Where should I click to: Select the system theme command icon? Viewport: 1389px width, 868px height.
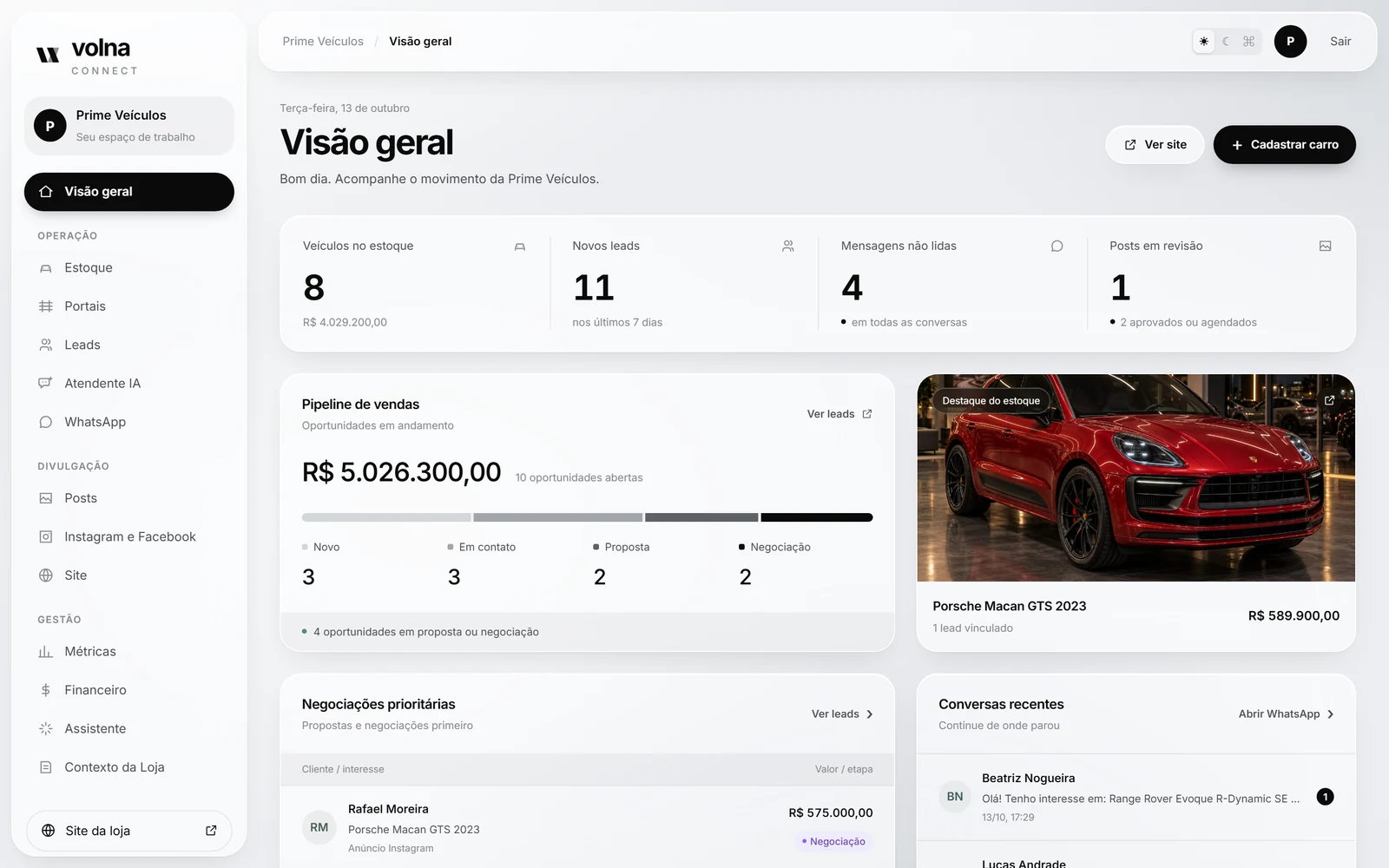tap(1248, 42)
